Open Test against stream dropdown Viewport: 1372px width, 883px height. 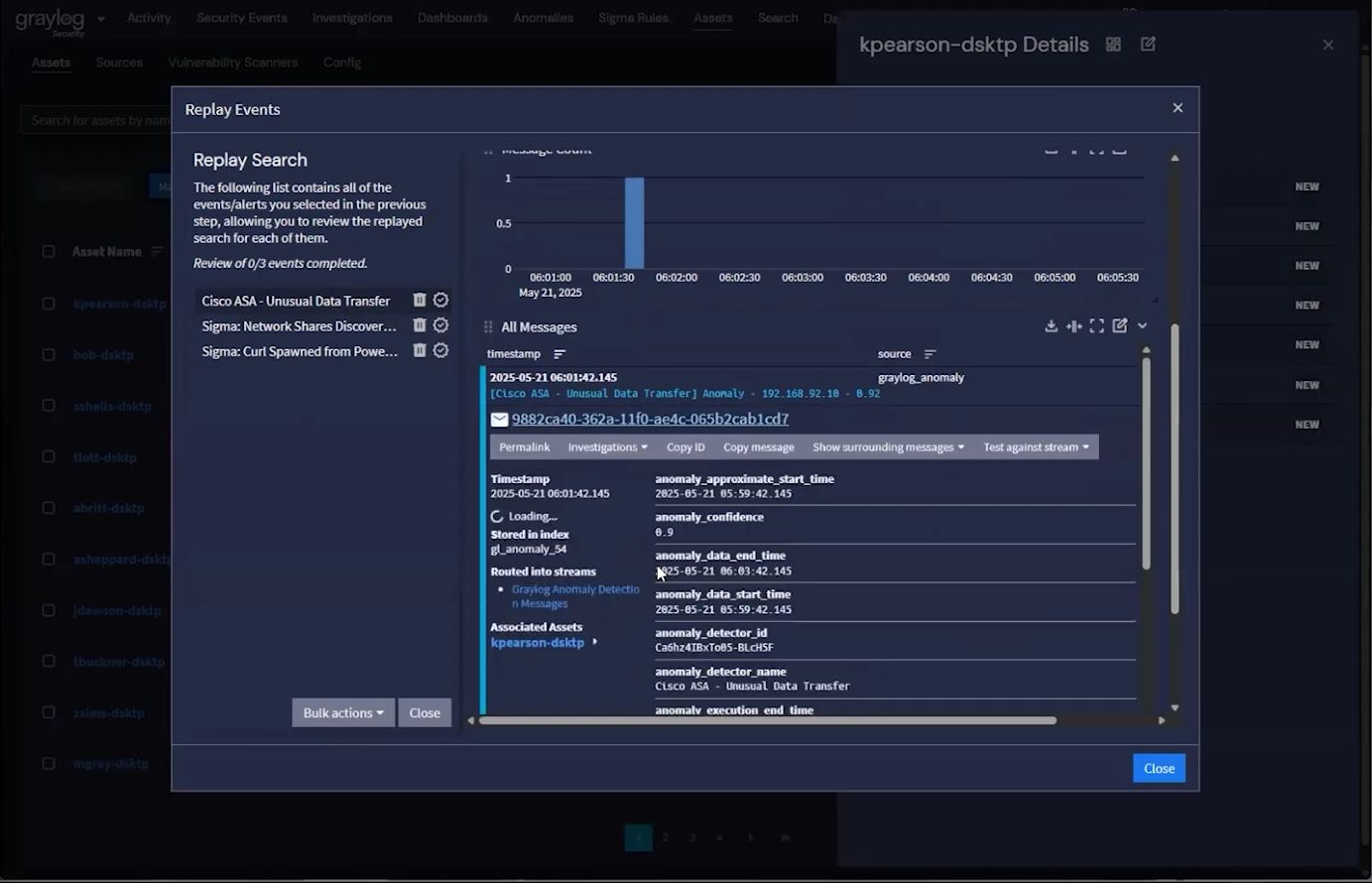point(1036,447)
